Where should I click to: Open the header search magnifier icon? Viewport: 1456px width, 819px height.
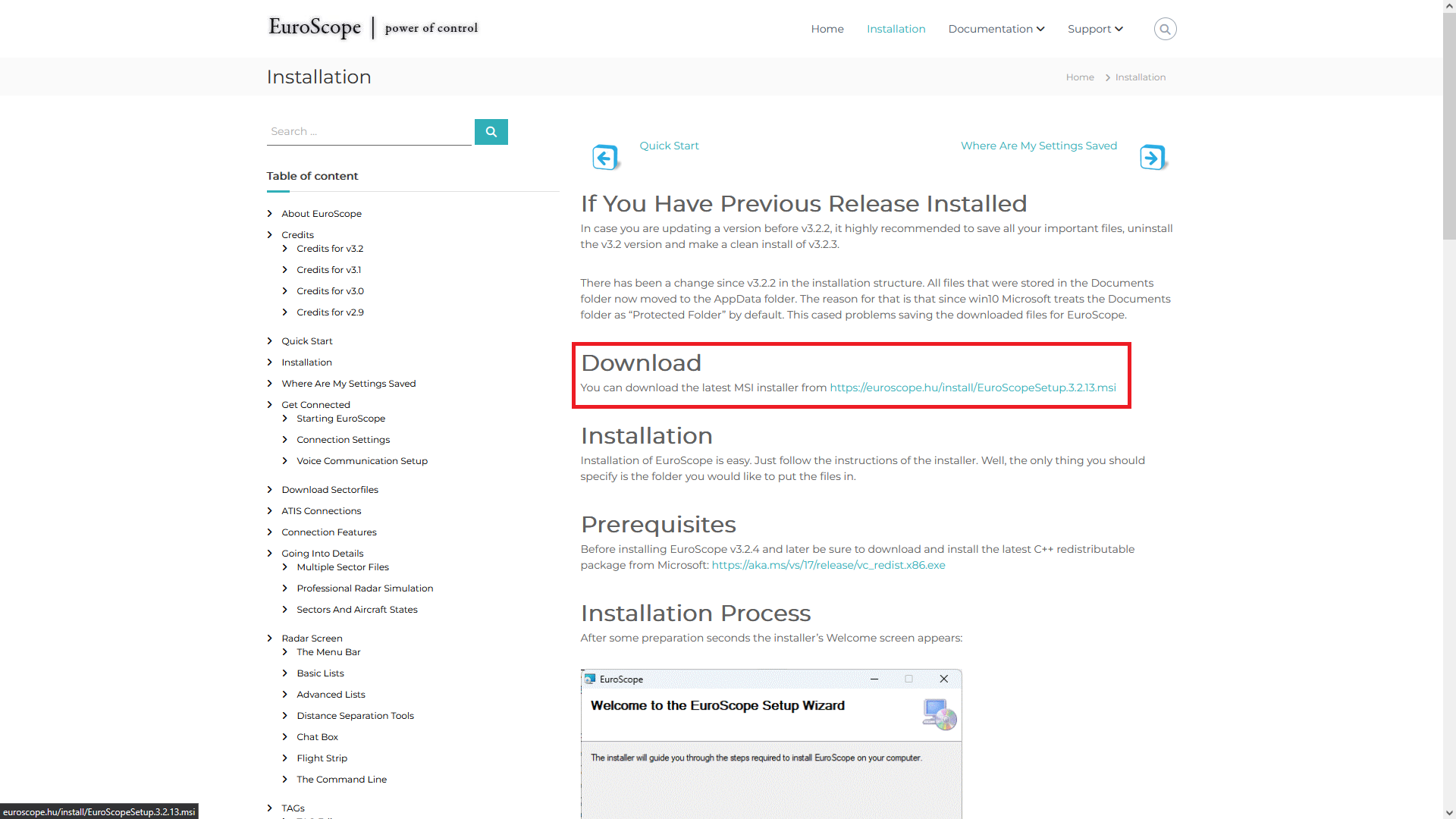point(1165,29)
